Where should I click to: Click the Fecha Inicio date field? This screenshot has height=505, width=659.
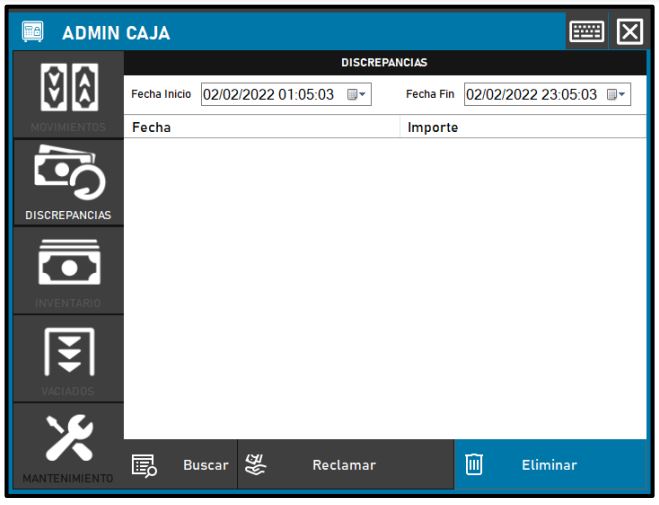(270, 95)
